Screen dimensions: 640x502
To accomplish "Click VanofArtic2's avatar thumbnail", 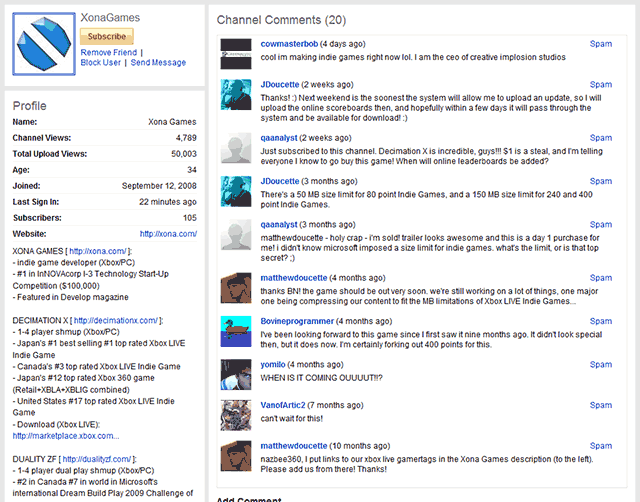I will tap(236, 415).
